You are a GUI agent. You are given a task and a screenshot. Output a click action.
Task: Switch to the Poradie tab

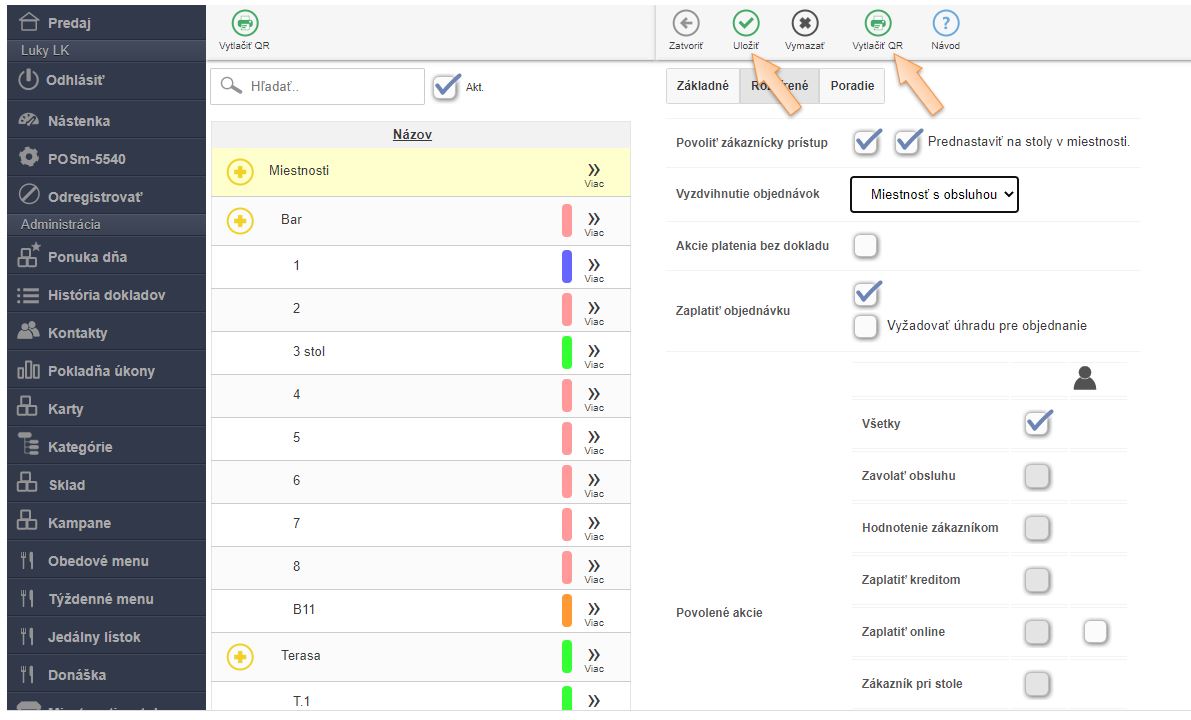[x=851, y=86]
